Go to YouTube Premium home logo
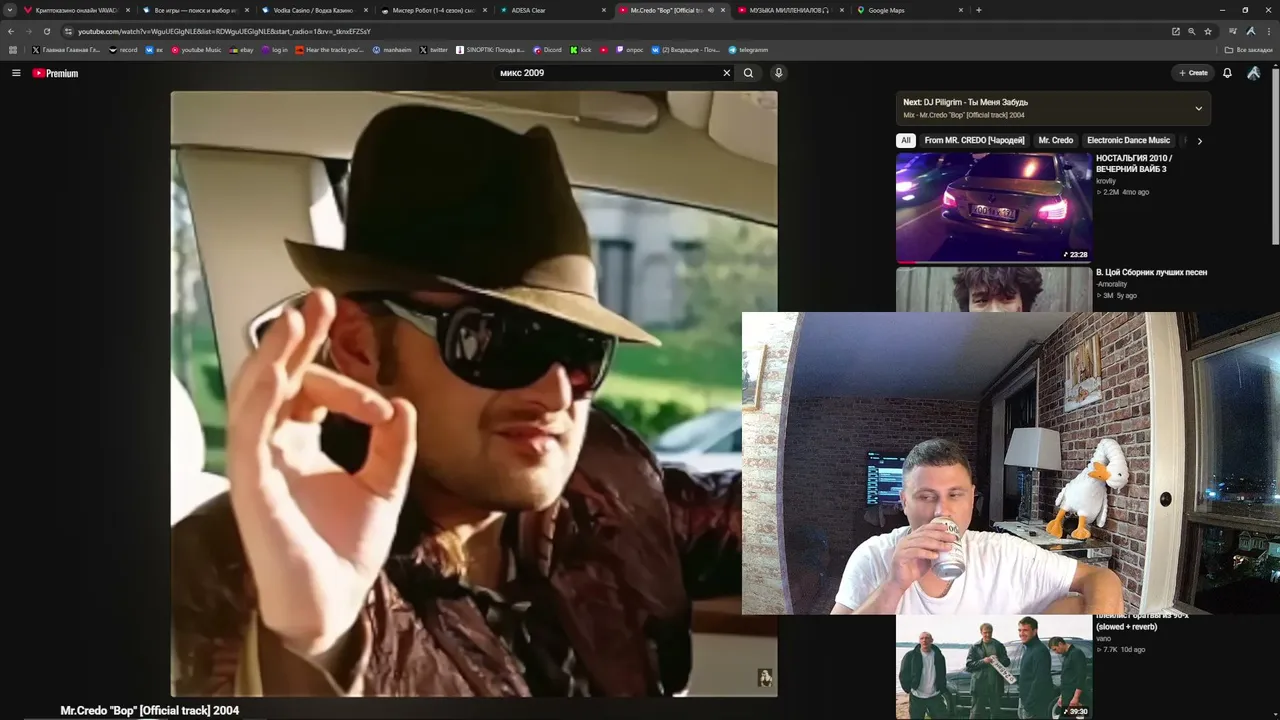Image resolution: width=1280 pixels, height=720 pixels. point(55,73)
